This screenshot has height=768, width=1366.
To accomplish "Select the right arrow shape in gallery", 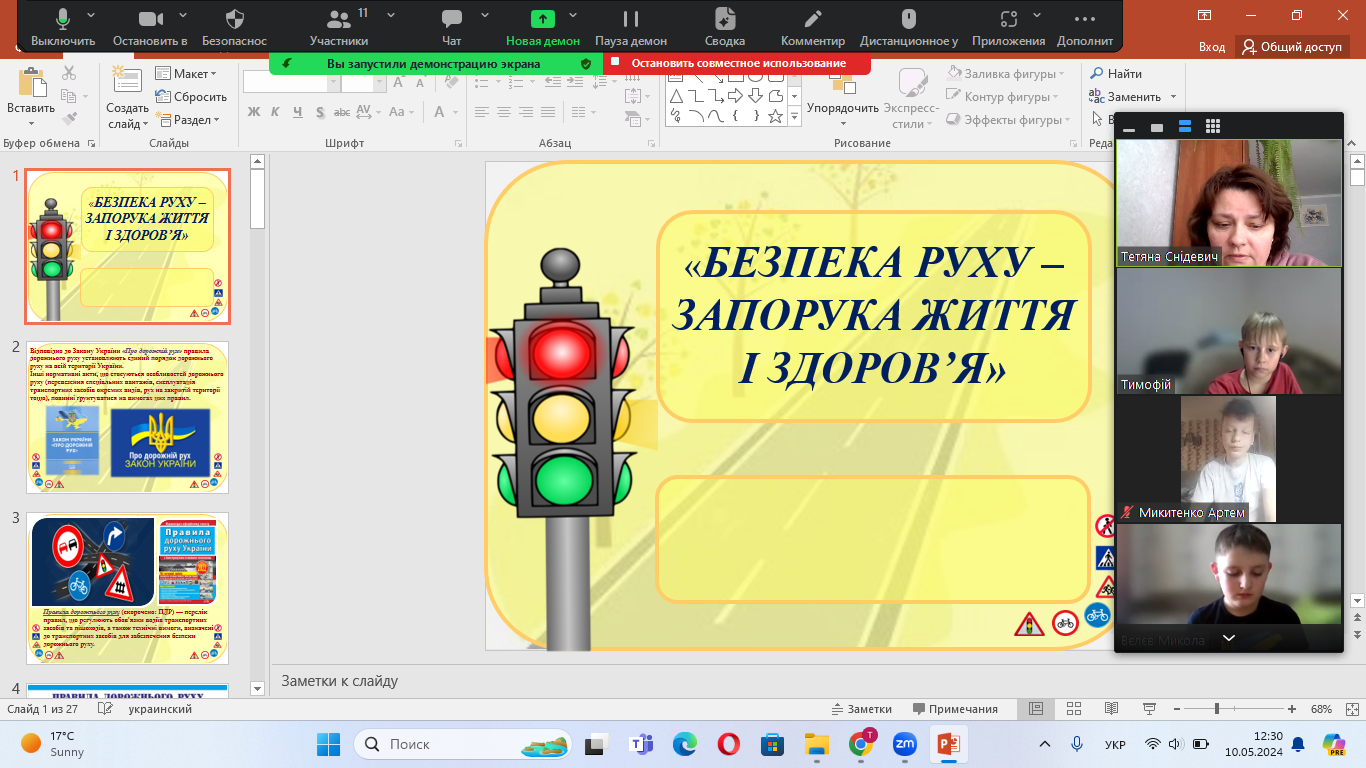I will pyautogui.click(x=735, y=96).
